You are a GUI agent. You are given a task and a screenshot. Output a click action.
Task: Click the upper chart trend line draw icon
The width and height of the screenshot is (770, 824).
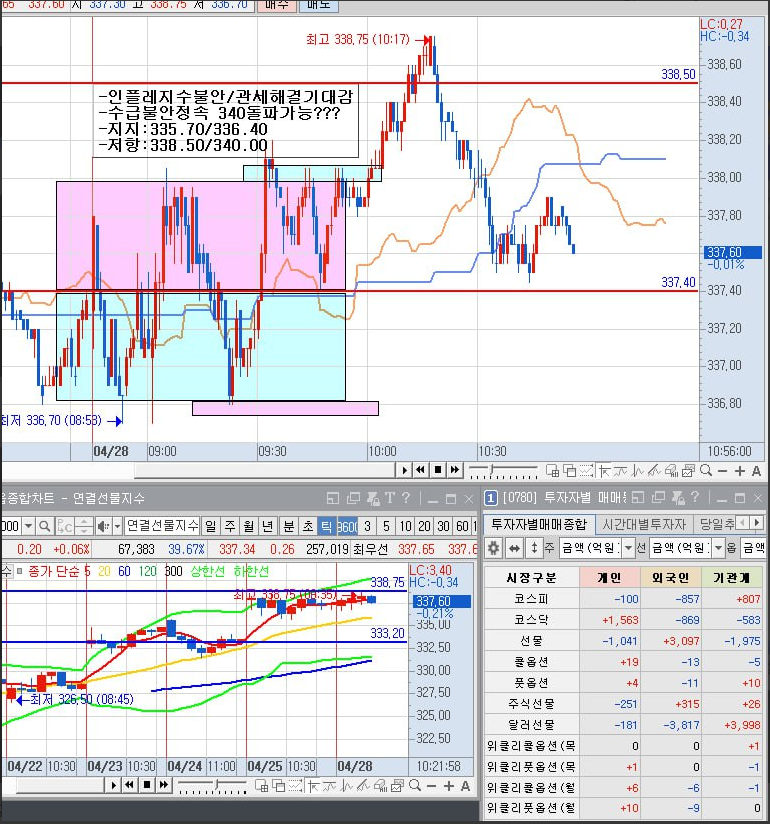(654, 471)
